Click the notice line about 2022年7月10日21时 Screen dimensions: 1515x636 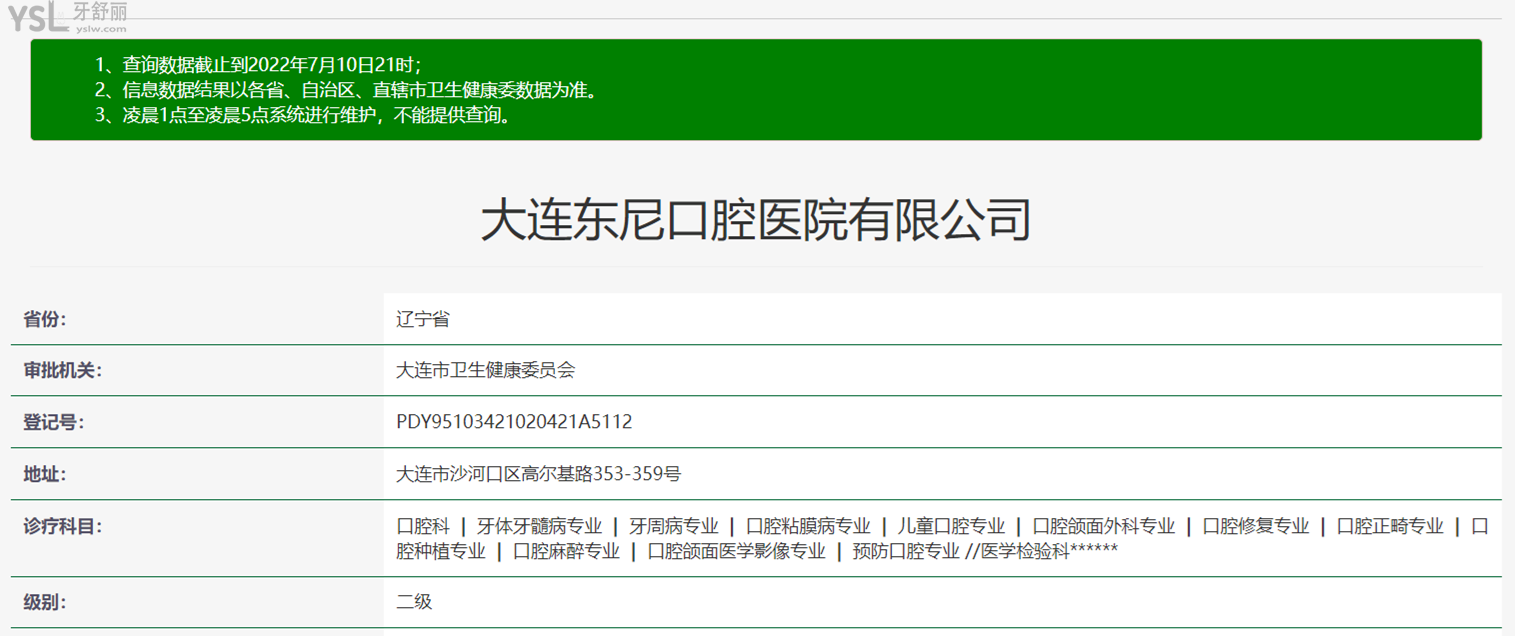tap(259, 65)
